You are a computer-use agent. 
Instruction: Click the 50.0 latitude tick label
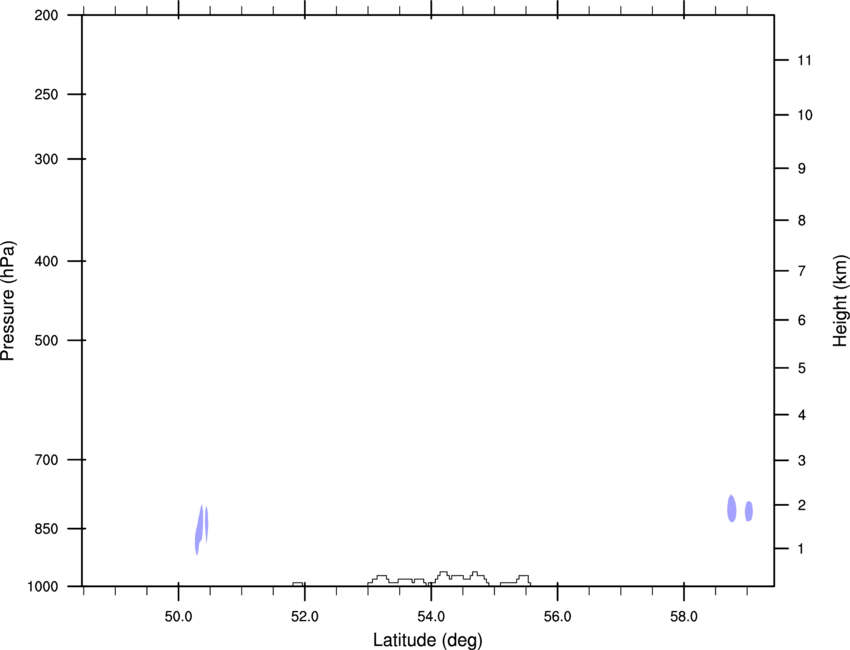pos(178,617)
